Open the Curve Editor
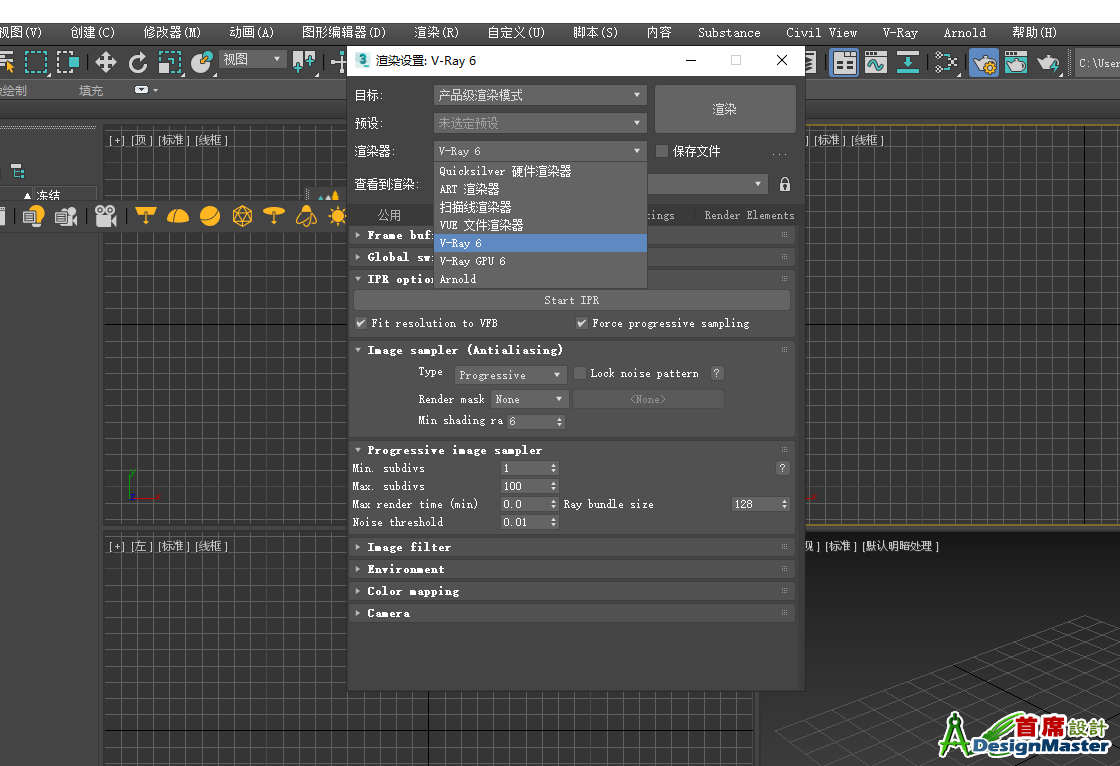1120x766 pixels. pos(876,63)
